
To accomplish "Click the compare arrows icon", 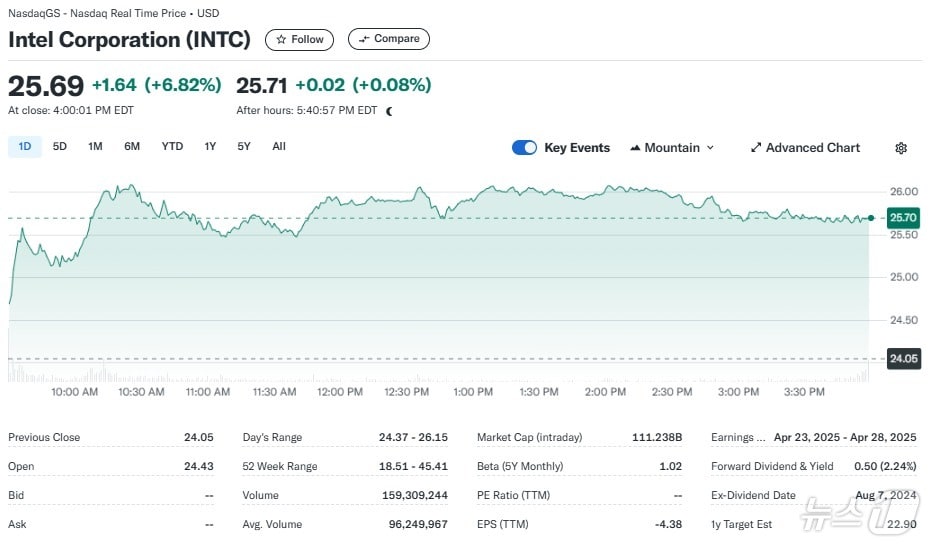I will pos(364,39).
